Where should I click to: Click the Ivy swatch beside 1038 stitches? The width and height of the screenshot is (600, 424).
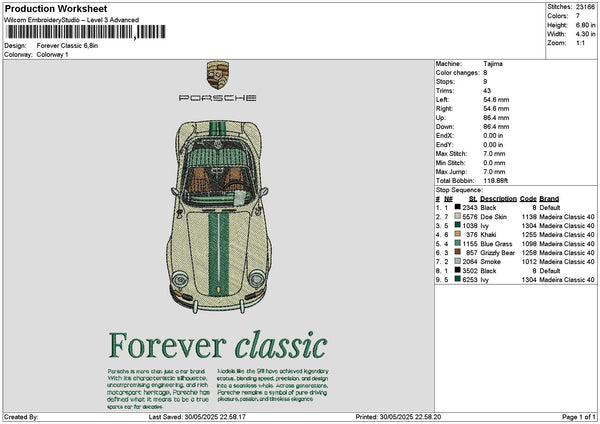tap(457, 225)
